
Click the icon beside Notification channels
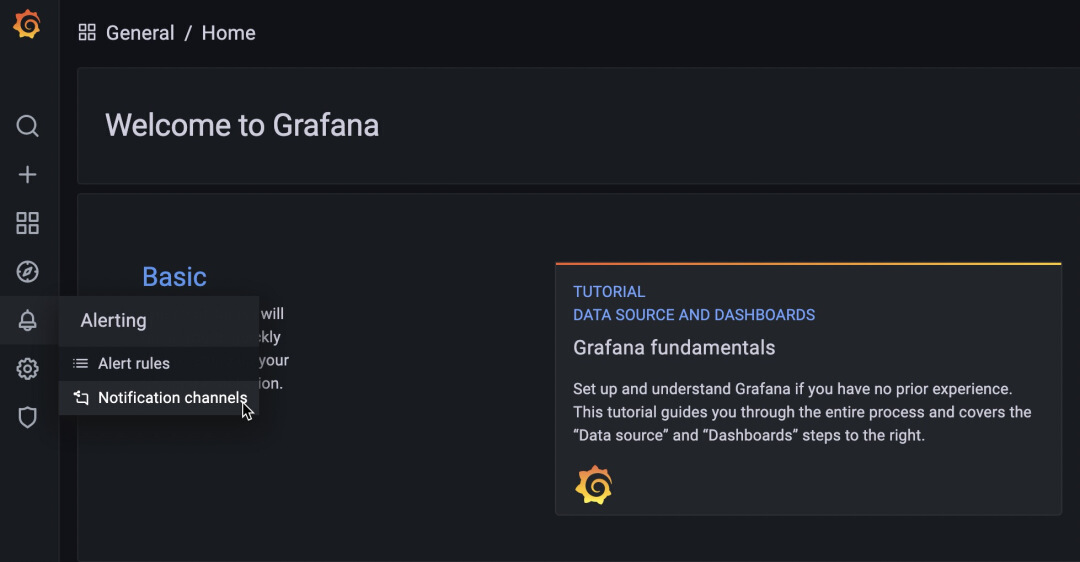pos(81,397)
